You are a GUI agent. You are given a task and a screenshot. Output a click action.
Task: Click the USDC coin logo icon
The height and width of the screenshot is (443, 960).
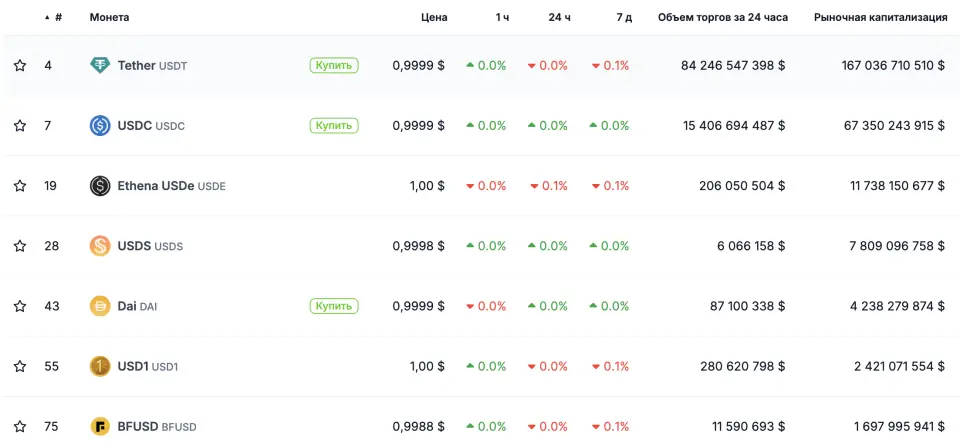point(100,126)
